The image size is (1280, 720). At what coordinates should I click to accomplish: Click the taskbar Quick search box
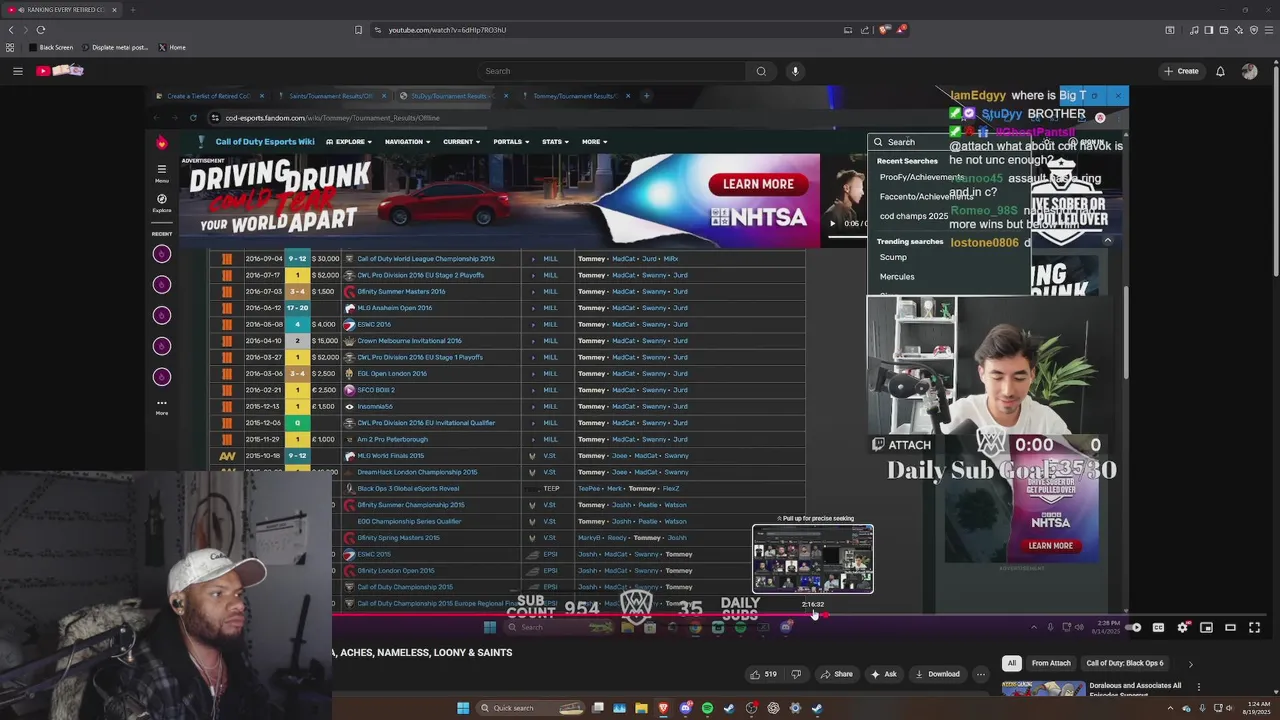pos(530,708)
